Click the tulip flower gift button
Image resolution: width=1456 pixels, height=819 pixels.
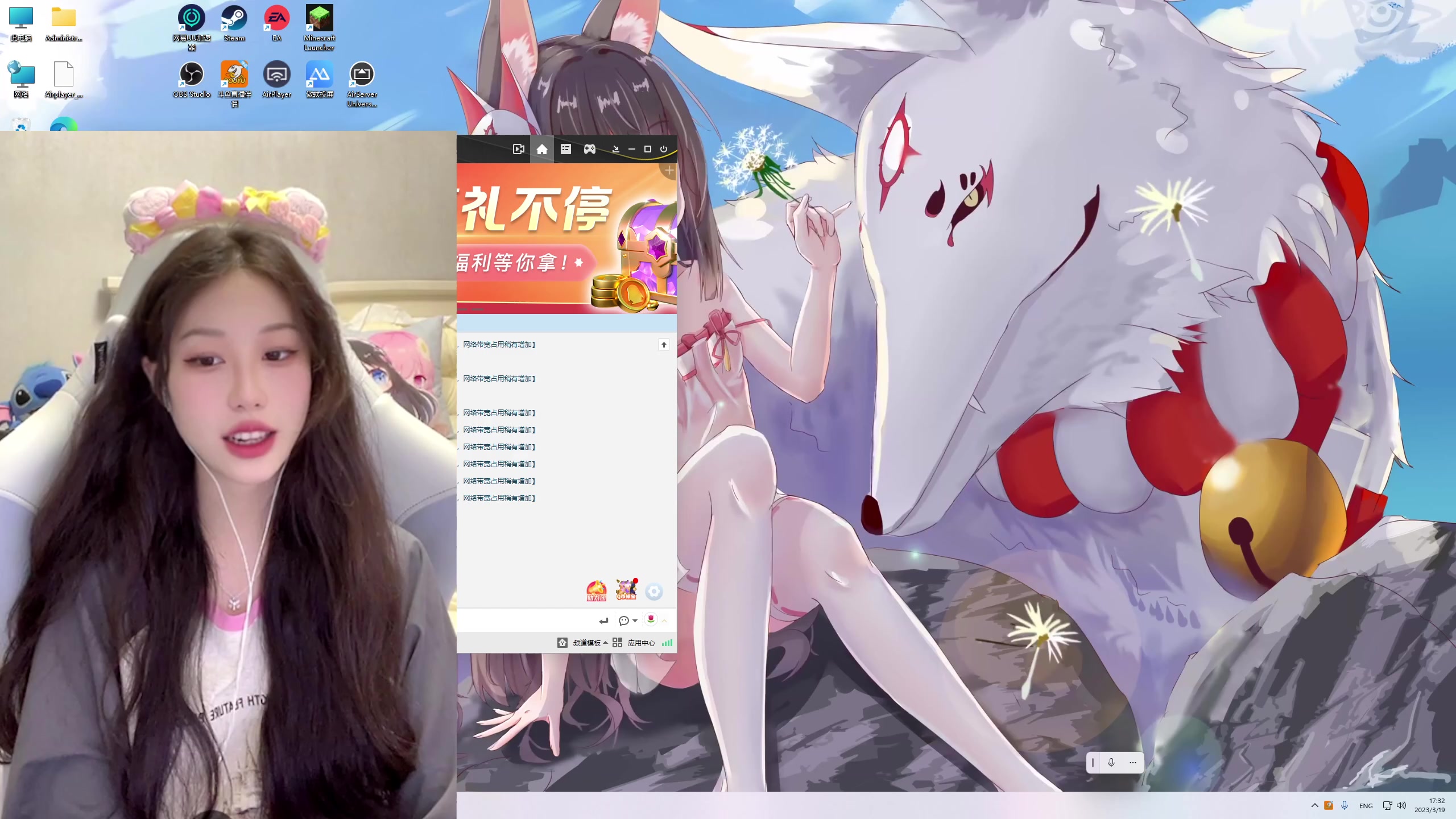tap(651, 619)
